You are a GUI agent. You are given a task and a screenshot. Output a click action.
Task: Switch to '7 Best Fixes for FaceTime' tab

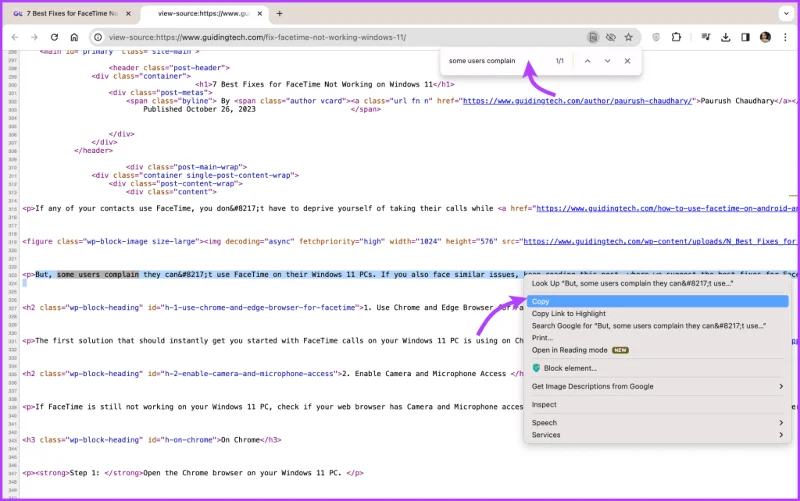coord(69,14)
